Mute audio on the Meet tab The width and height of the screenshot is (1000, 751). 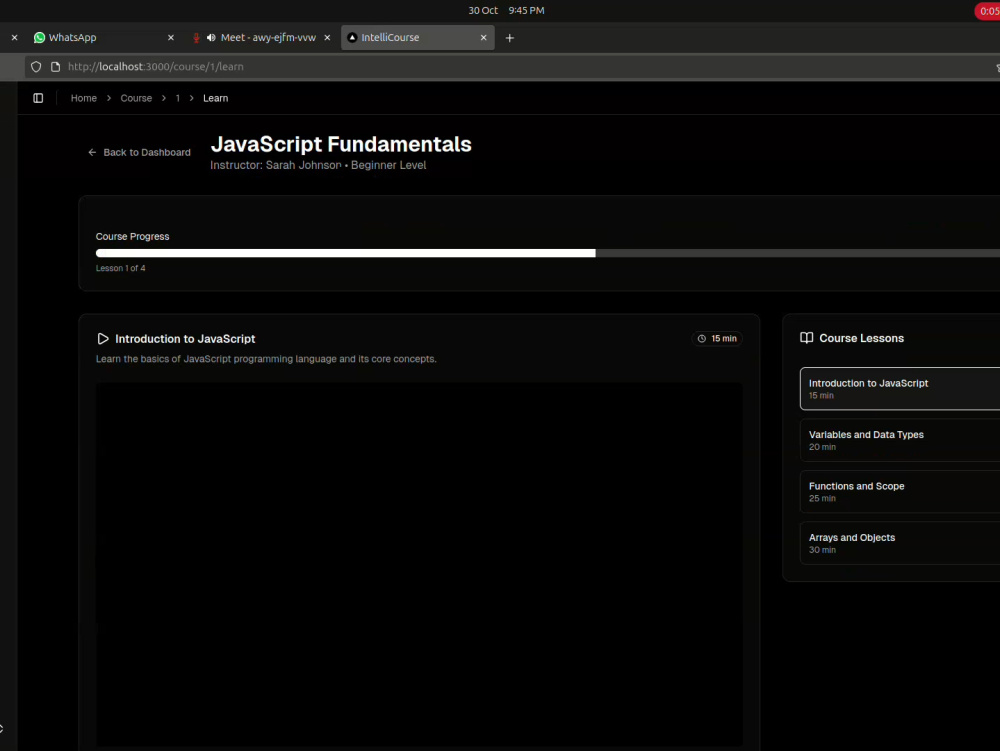point(211,38)
